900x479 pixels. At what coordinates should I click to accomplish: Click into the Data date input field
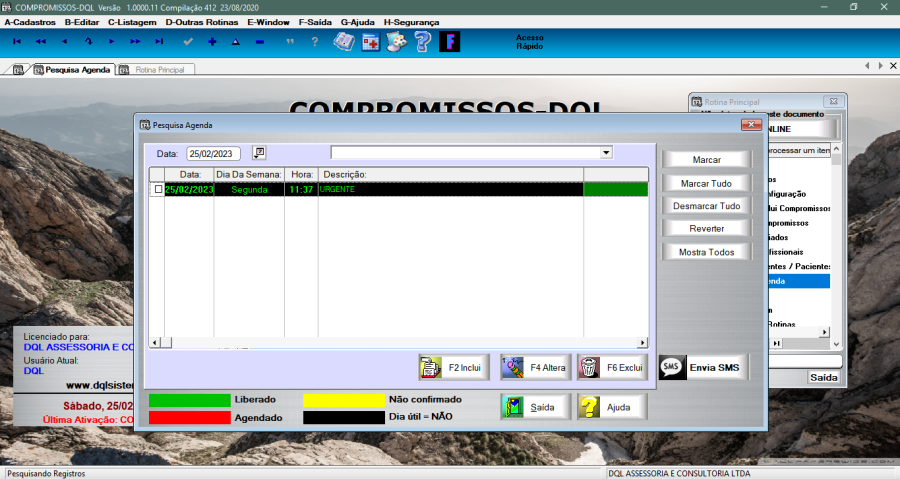pyautogui.click(x=214, y=154)
